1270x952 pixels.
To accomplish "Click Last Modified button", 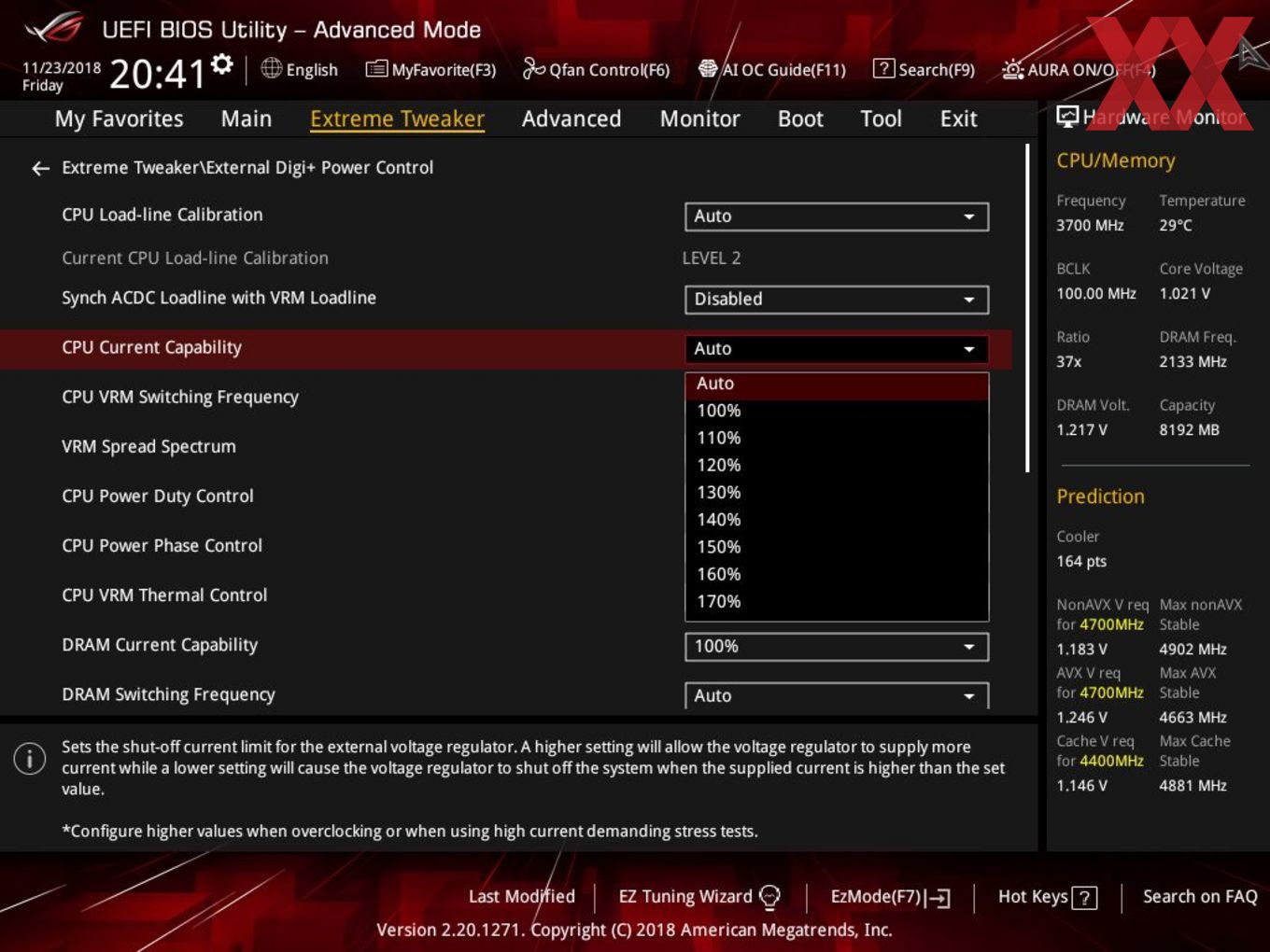I will pyautogui.click(x=522, y=897).
